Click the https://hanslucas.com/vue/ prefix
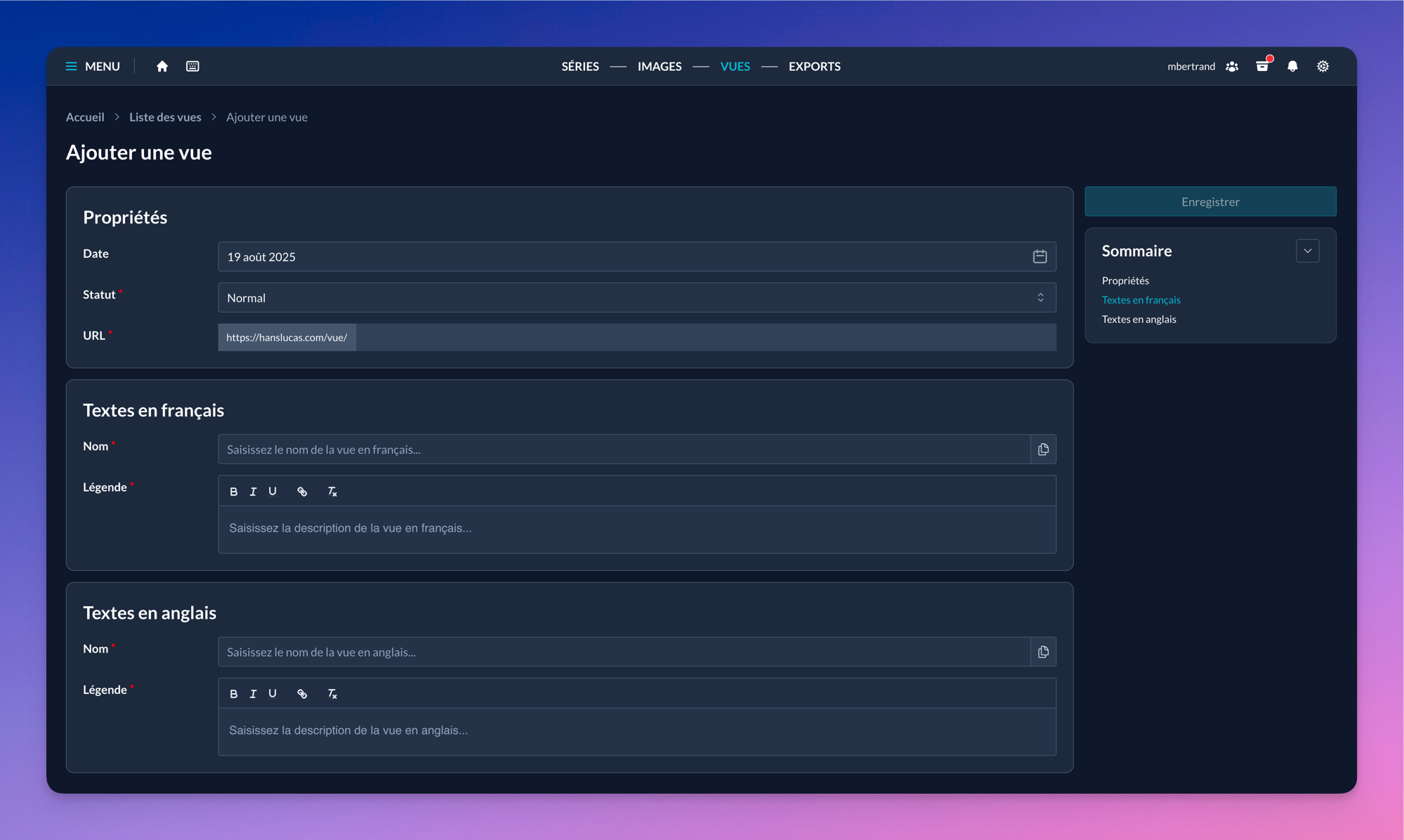The height and width of the screenshot is (840, 1404). pyautogui.click(x=287, y=337)
